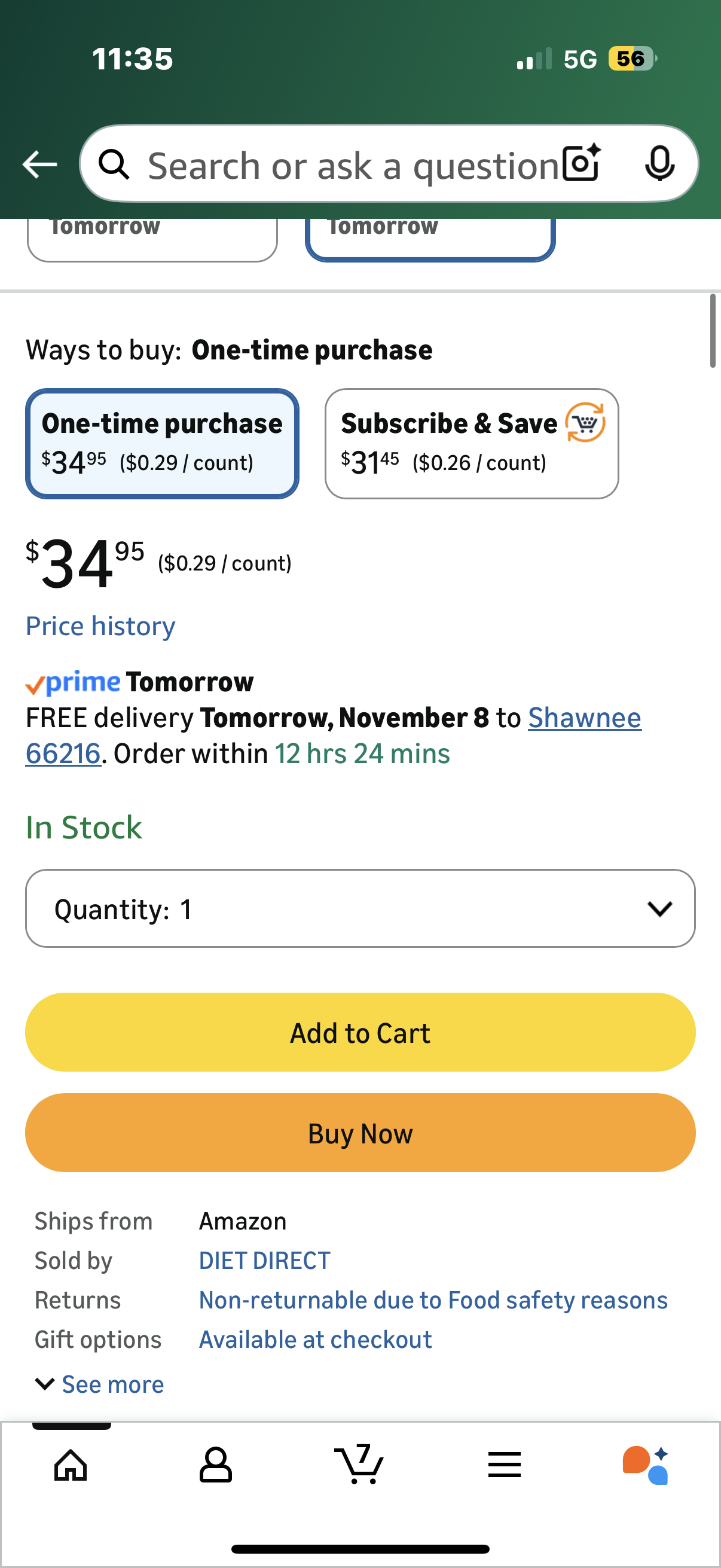The image size is (721, 1568).
Task: Select One-time purchase option
Action: pyautogui.click(x=162, y=443)
